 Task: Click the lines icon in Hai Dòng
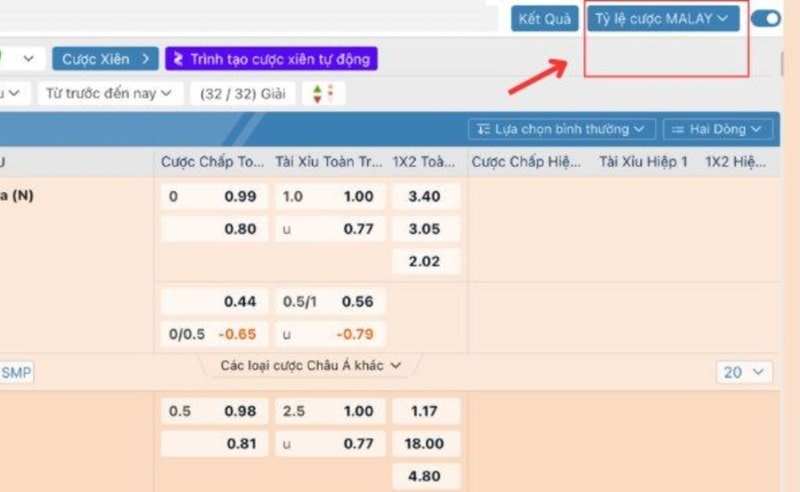[678, 129]
